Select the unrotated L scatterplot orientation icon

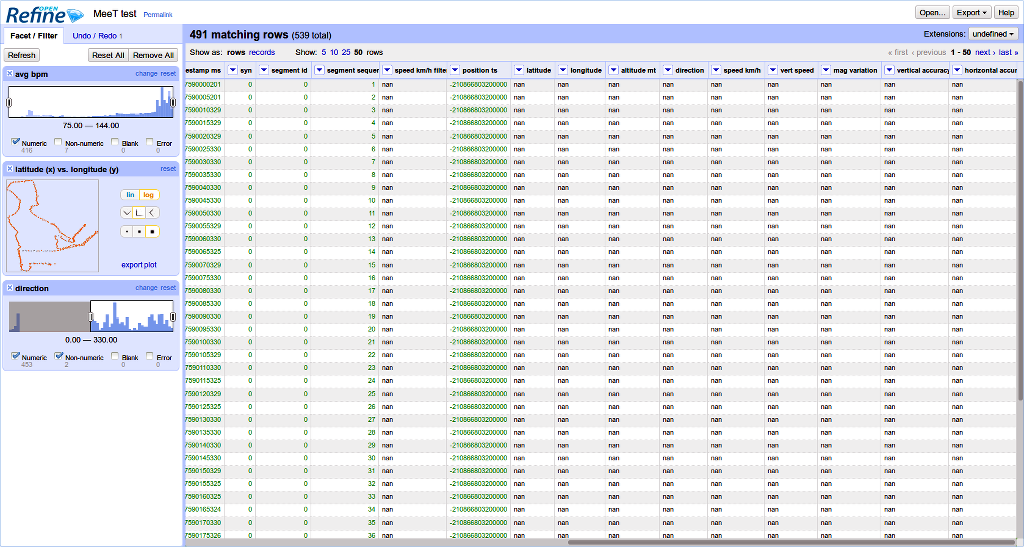(x=140, y=213)
